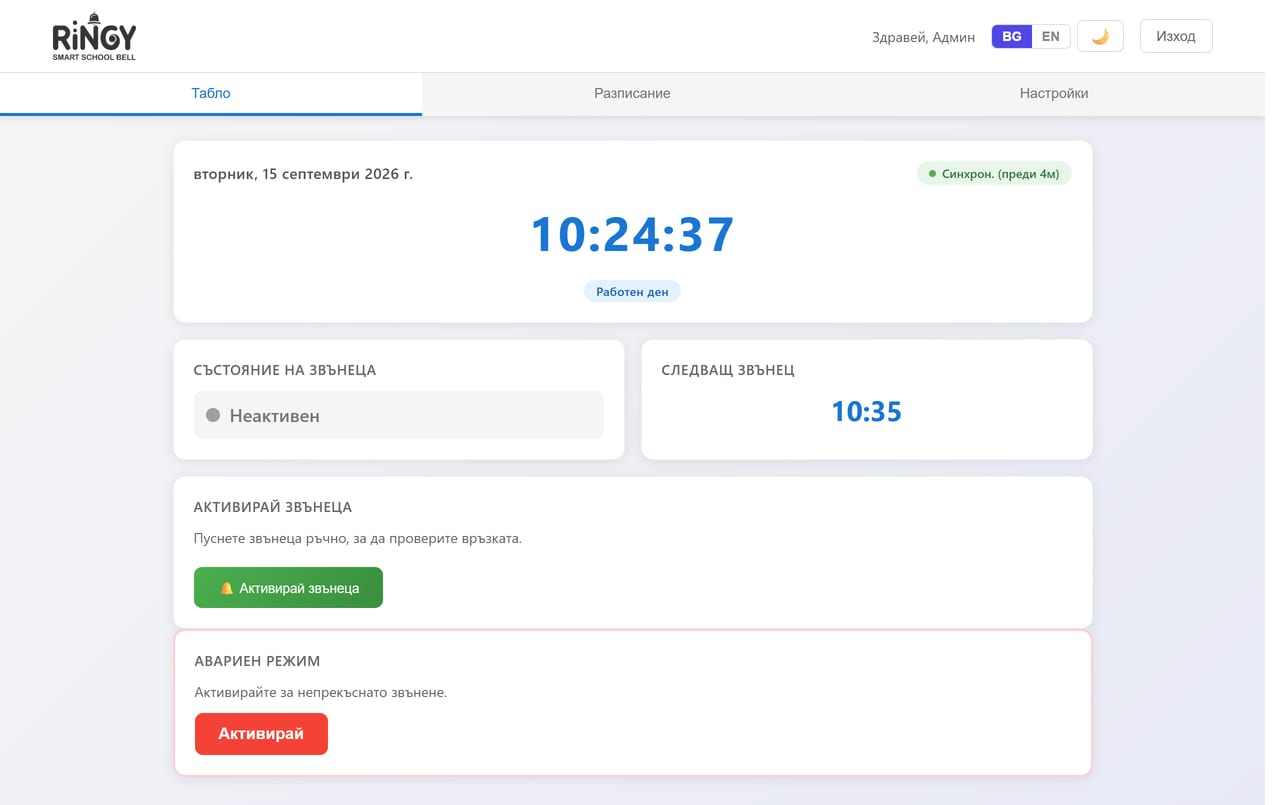Toggle dark mode with the moon icon
The image size is (1280, 805).
(1100, 36)
